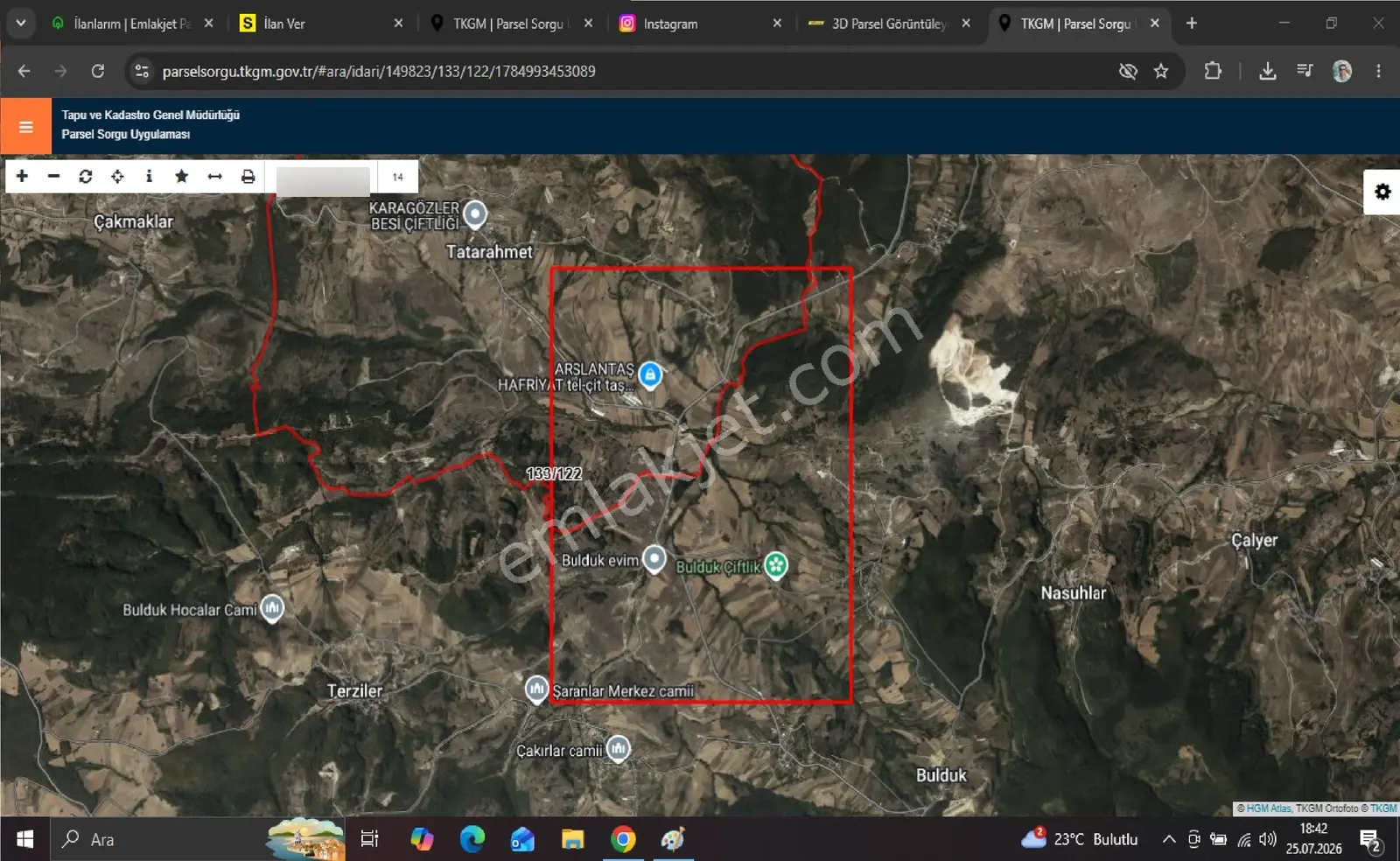The height and width of the screenshot is (861, 1400).
Task: Bookmark this page with star
Action: (1161, 71)
